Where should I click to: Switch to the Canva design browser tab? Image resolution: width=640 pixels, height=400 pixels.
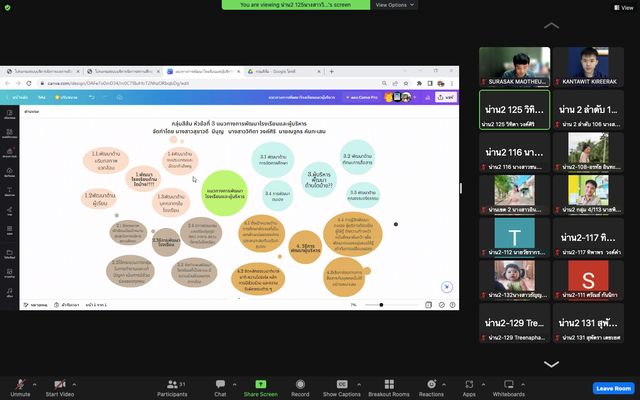pos(203,71)
